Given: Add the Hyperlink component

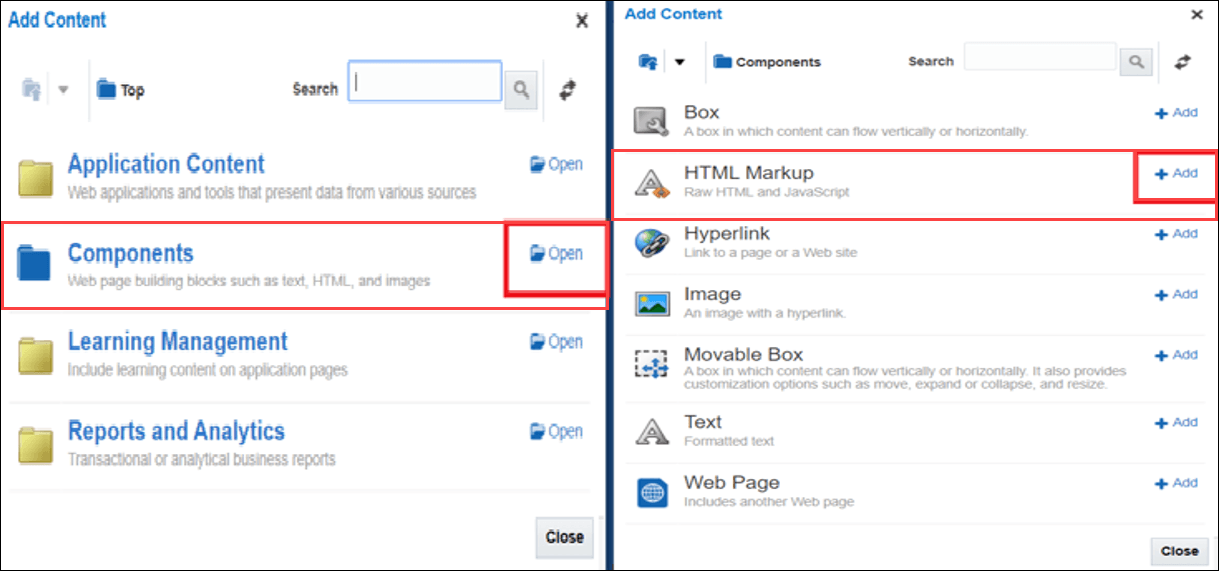Looking at the screenshot, I should point(1176,234).
